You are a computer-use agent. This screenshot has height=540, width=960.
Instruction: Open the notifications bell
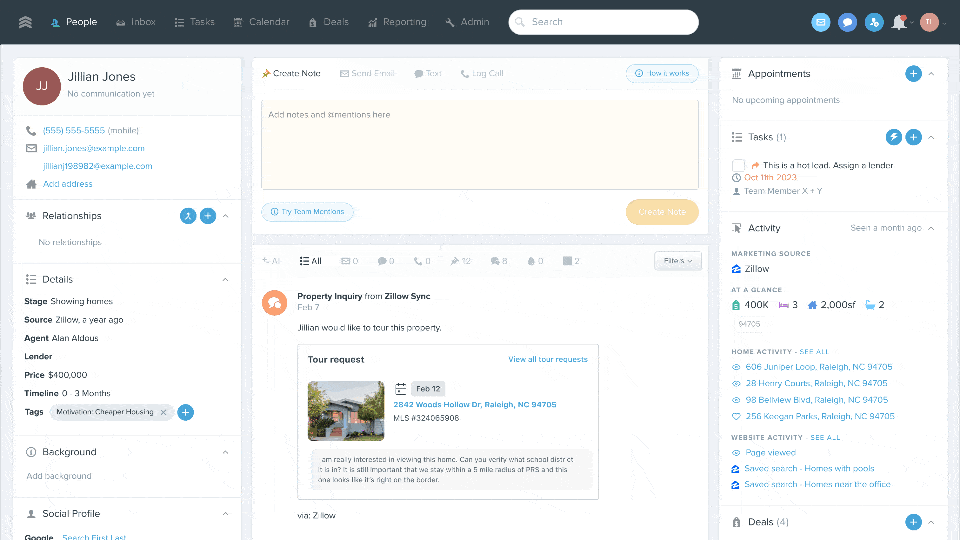click(x=899, y=22)
